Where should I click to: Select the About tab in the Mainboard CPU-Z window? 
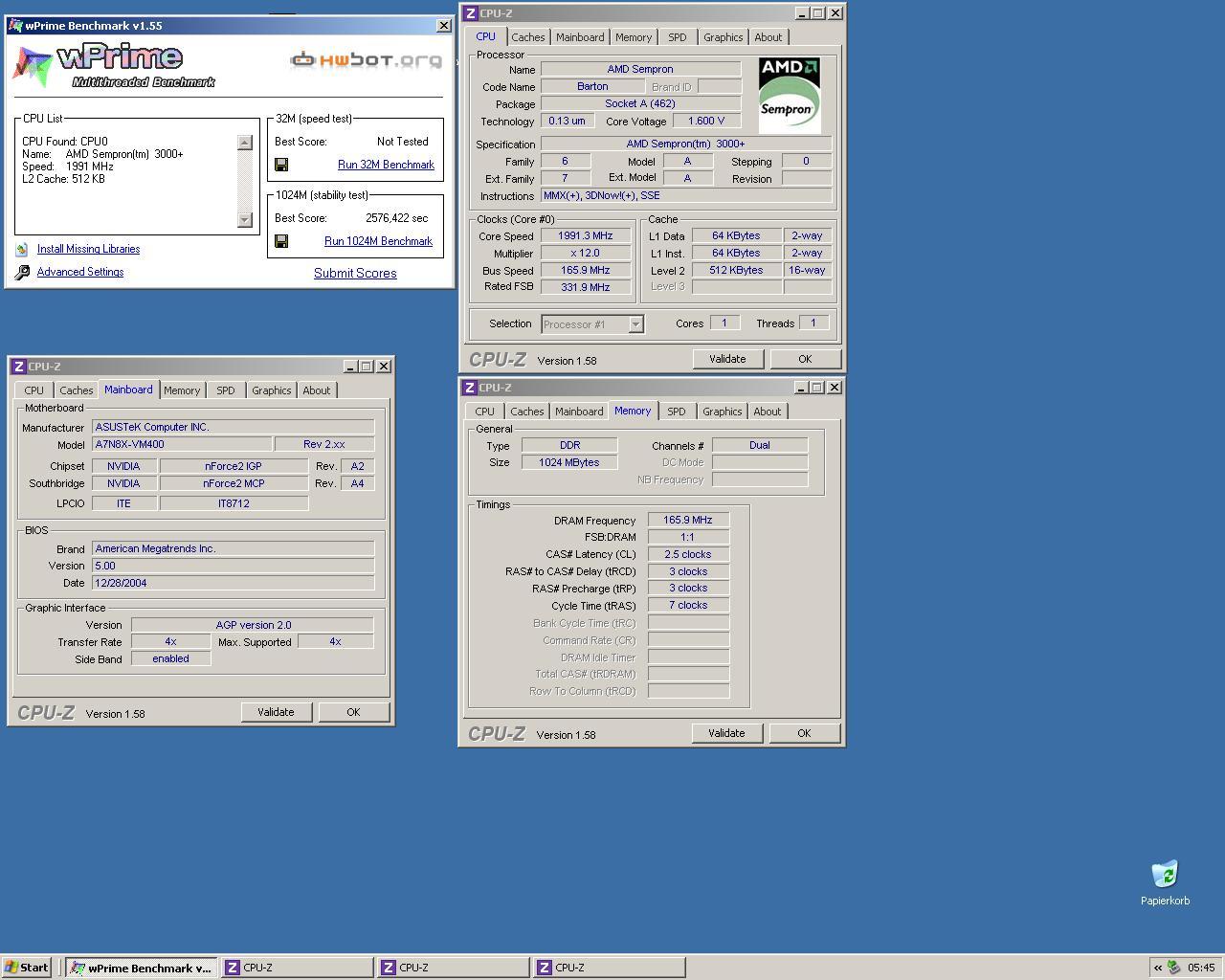pyautogui.click(x=316, y=390)
